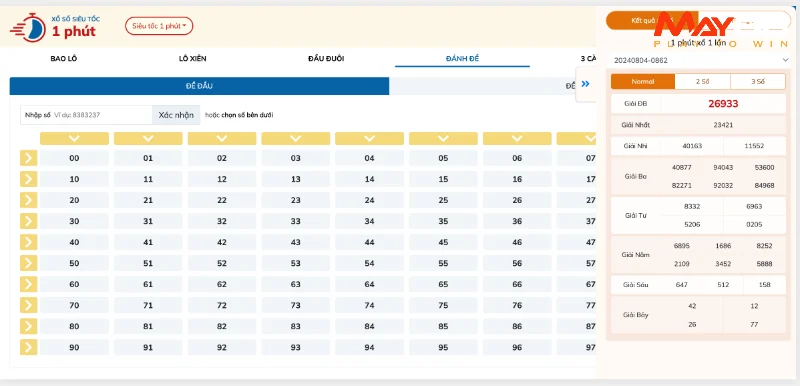The height and width of the screenshot is (386, 800).
Task: Click the Giải Ba result 94043
Action: coord(723,167)
